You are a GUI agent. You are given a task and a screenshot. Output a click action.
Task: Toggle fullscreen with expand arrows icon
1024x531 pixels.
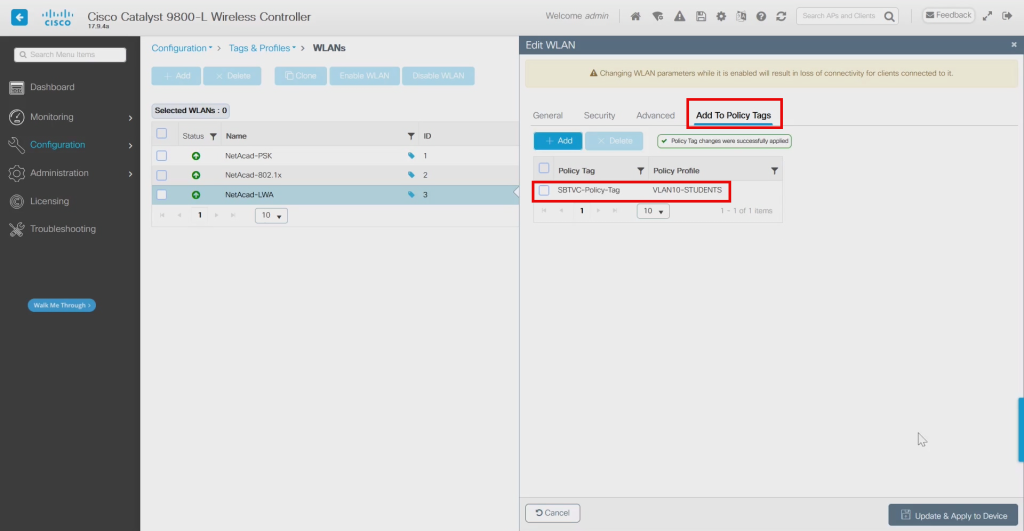click(987, 16)
